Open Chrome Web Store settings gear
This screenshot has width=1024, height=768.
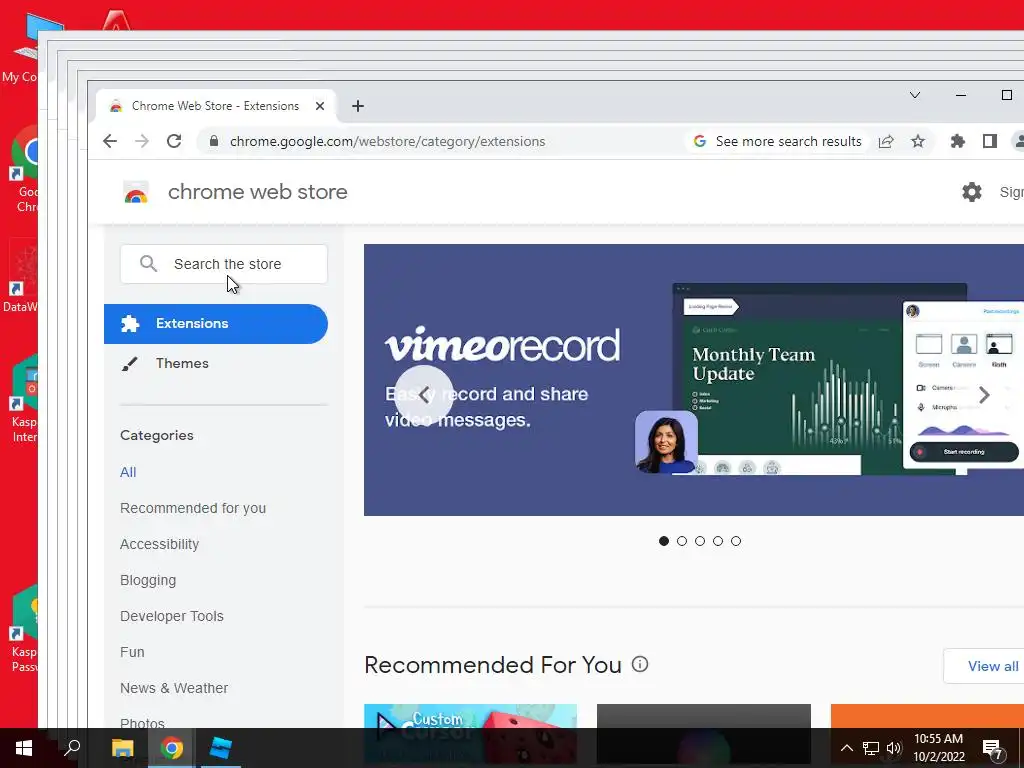pyautogui.click(x=972, y=192)
